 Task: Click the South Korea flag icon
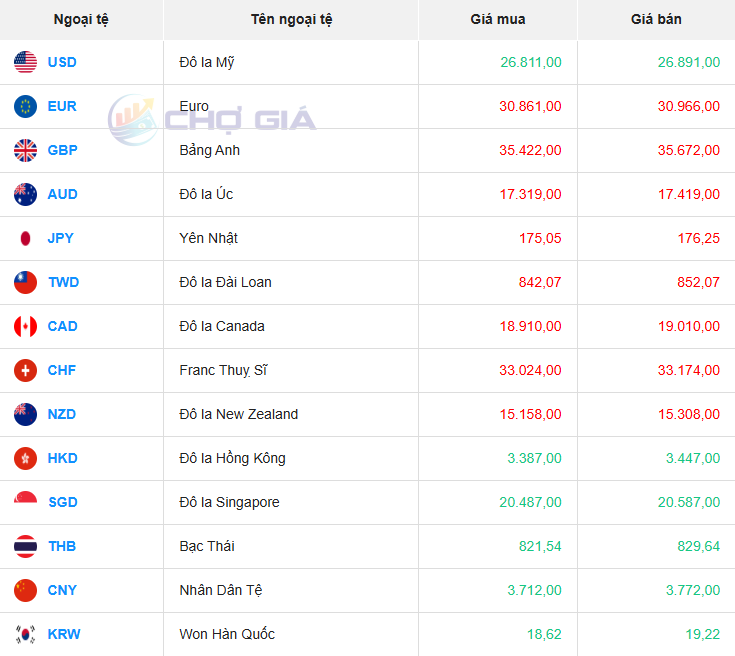click(26, 634)
